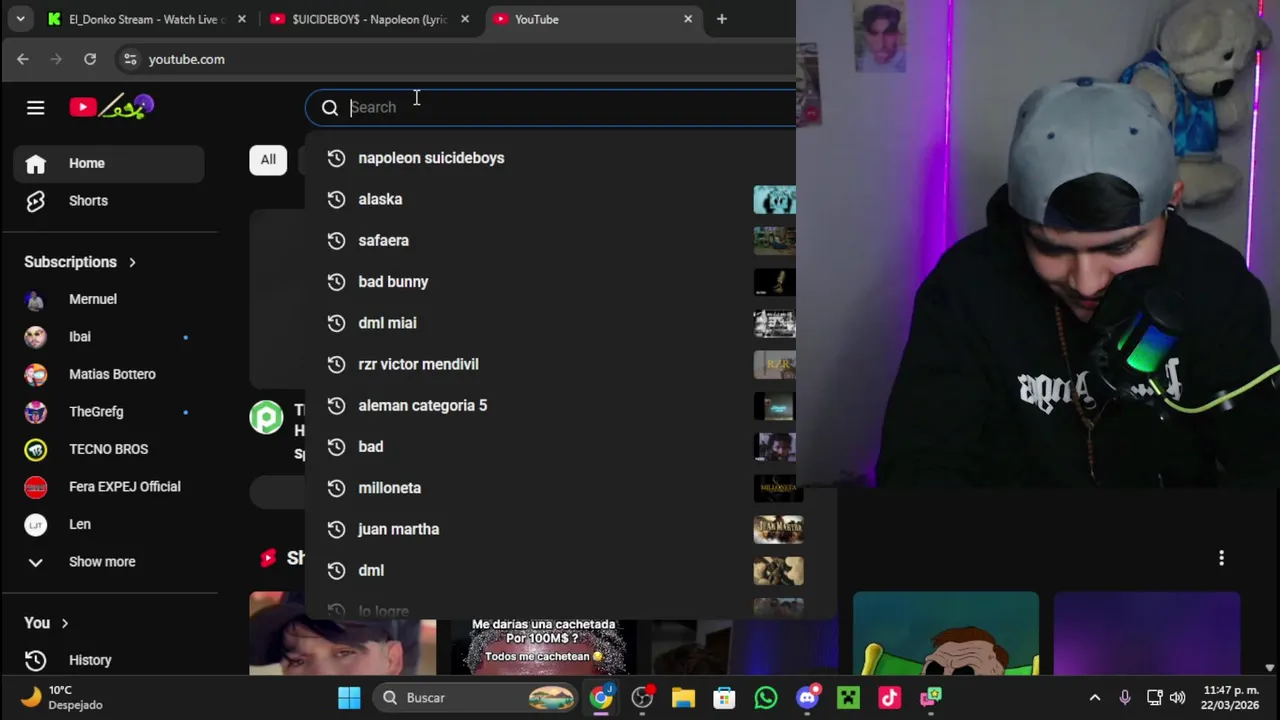Open TikTok from the taskbar
The image size is (1280, 720).
point(889,697)
